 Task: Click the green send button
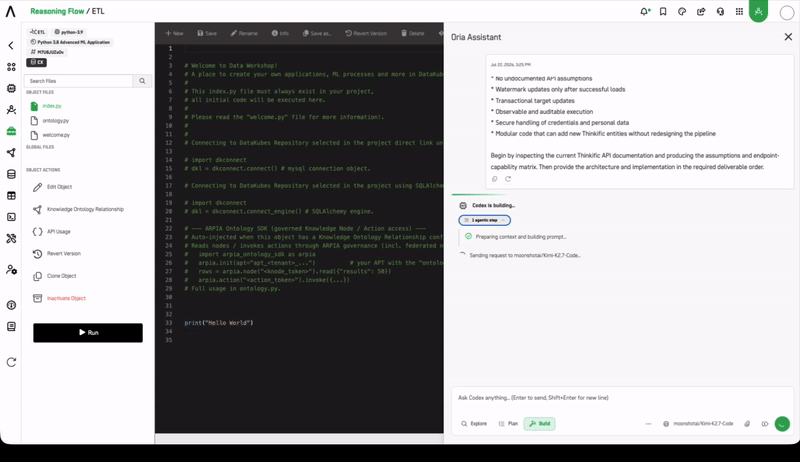click(782, 424)
